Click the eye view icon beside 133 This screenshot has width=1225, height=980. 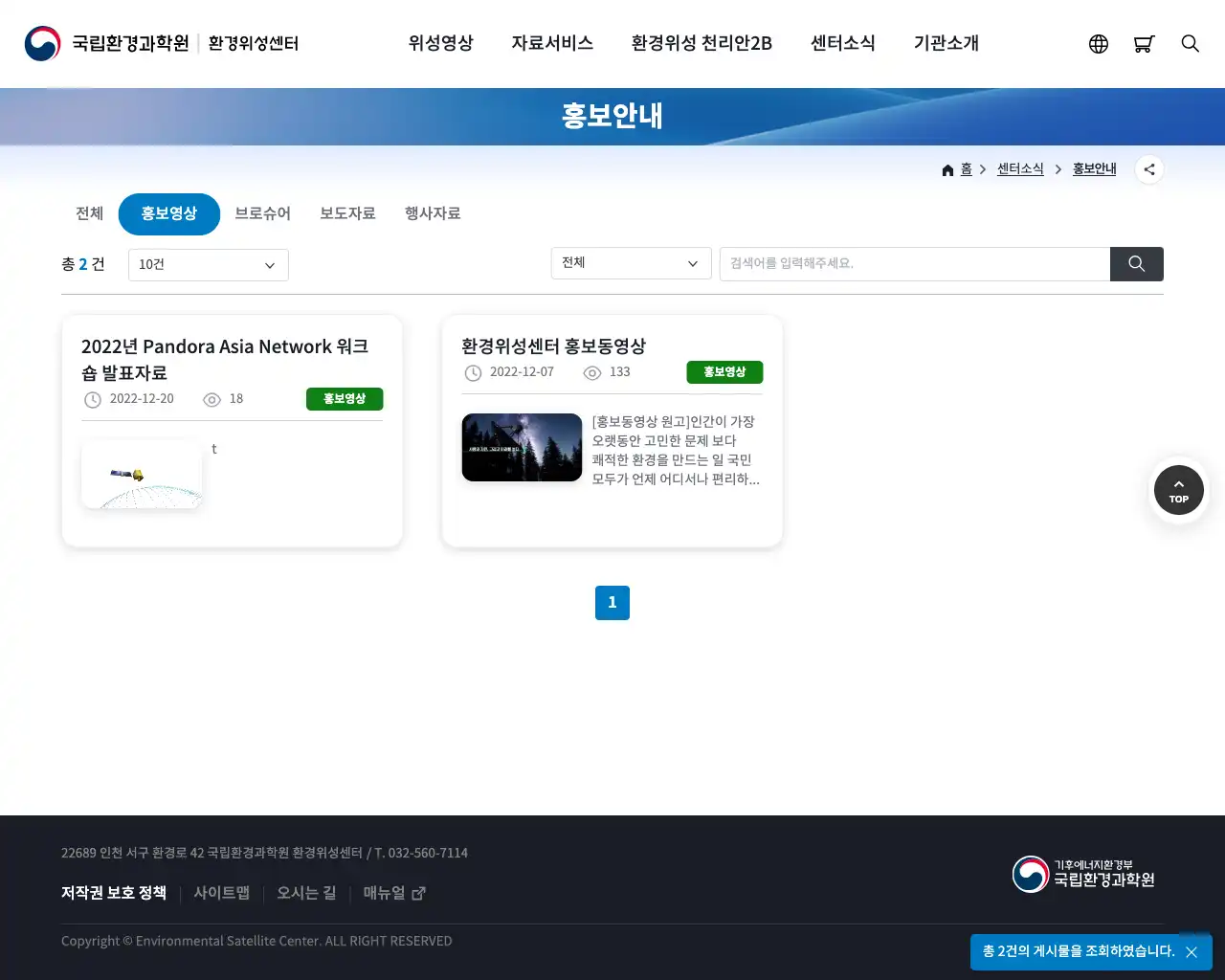[592, 373]
